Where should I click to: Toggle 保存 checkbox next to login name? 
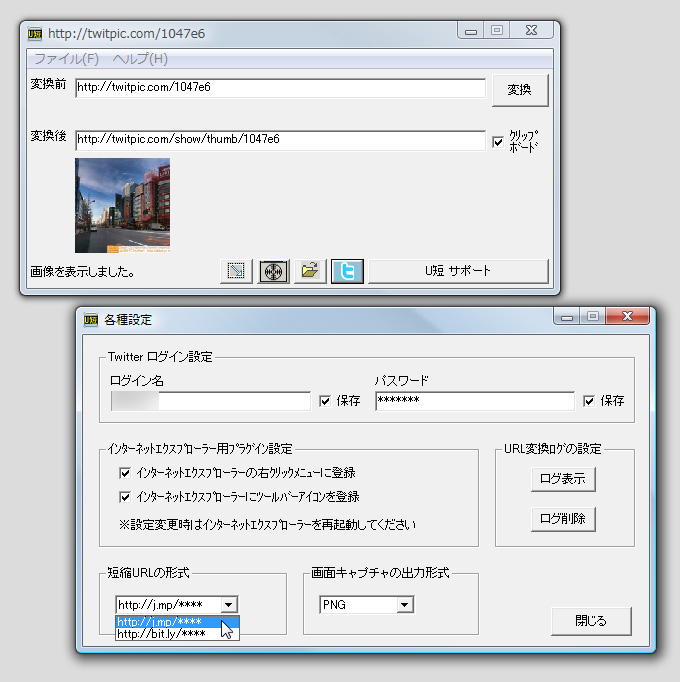pos(325,401)
